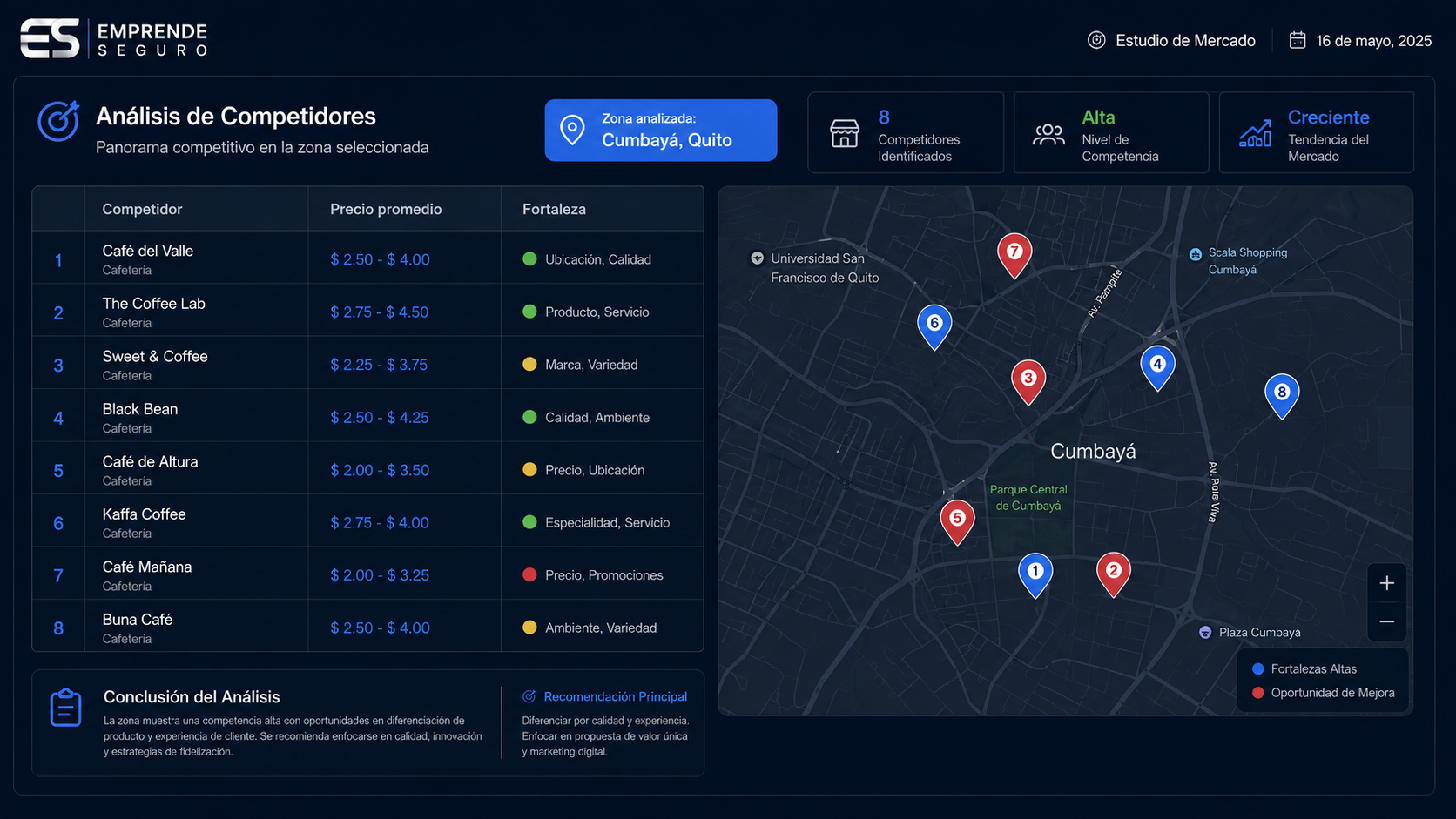
Task: Click the clipboard icon in Conclusión del Análisis
Action: pyautogui.click(x=66, y=708)
